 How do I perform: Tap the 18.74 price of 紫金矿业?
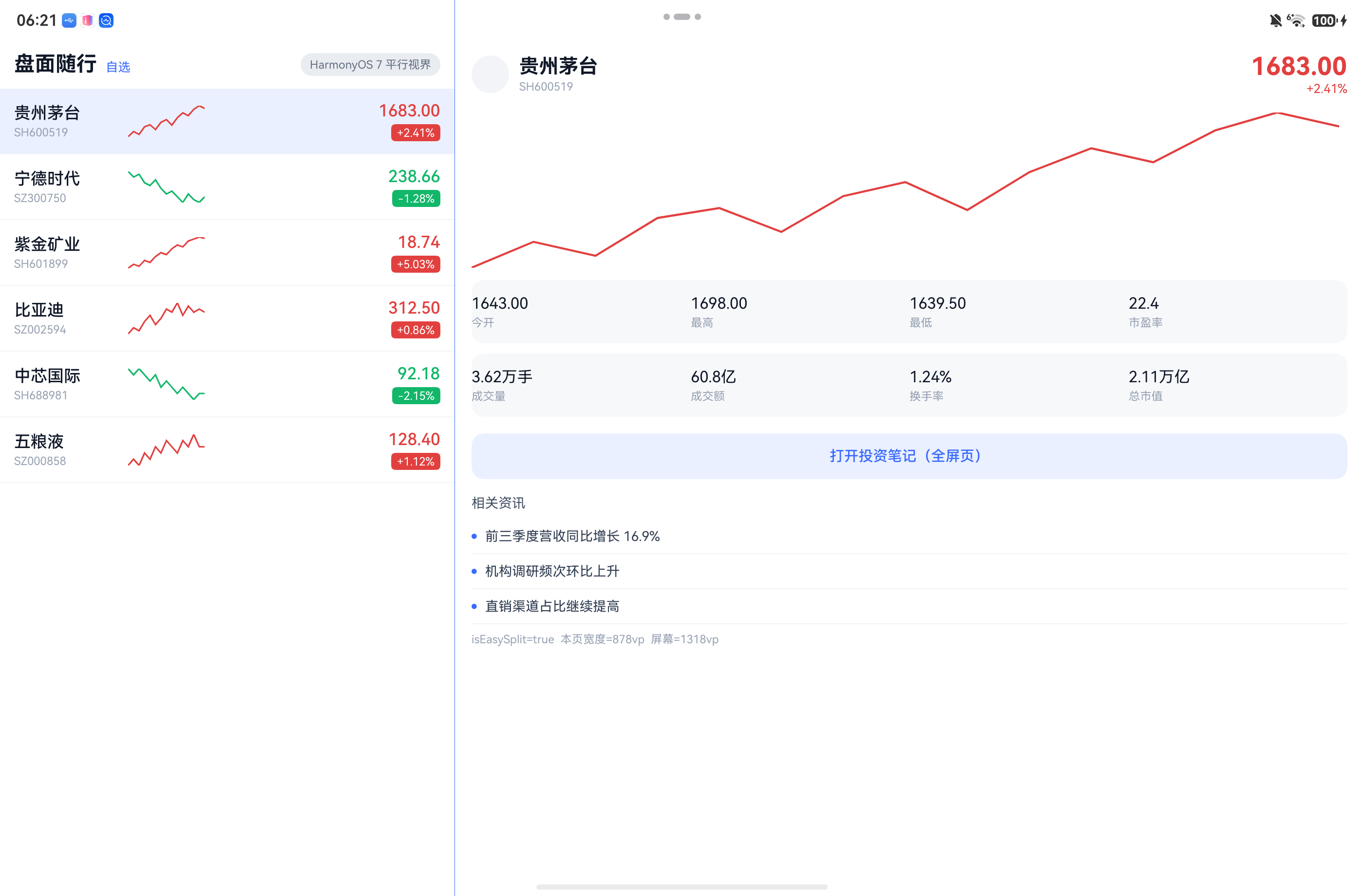coord(418,243)
